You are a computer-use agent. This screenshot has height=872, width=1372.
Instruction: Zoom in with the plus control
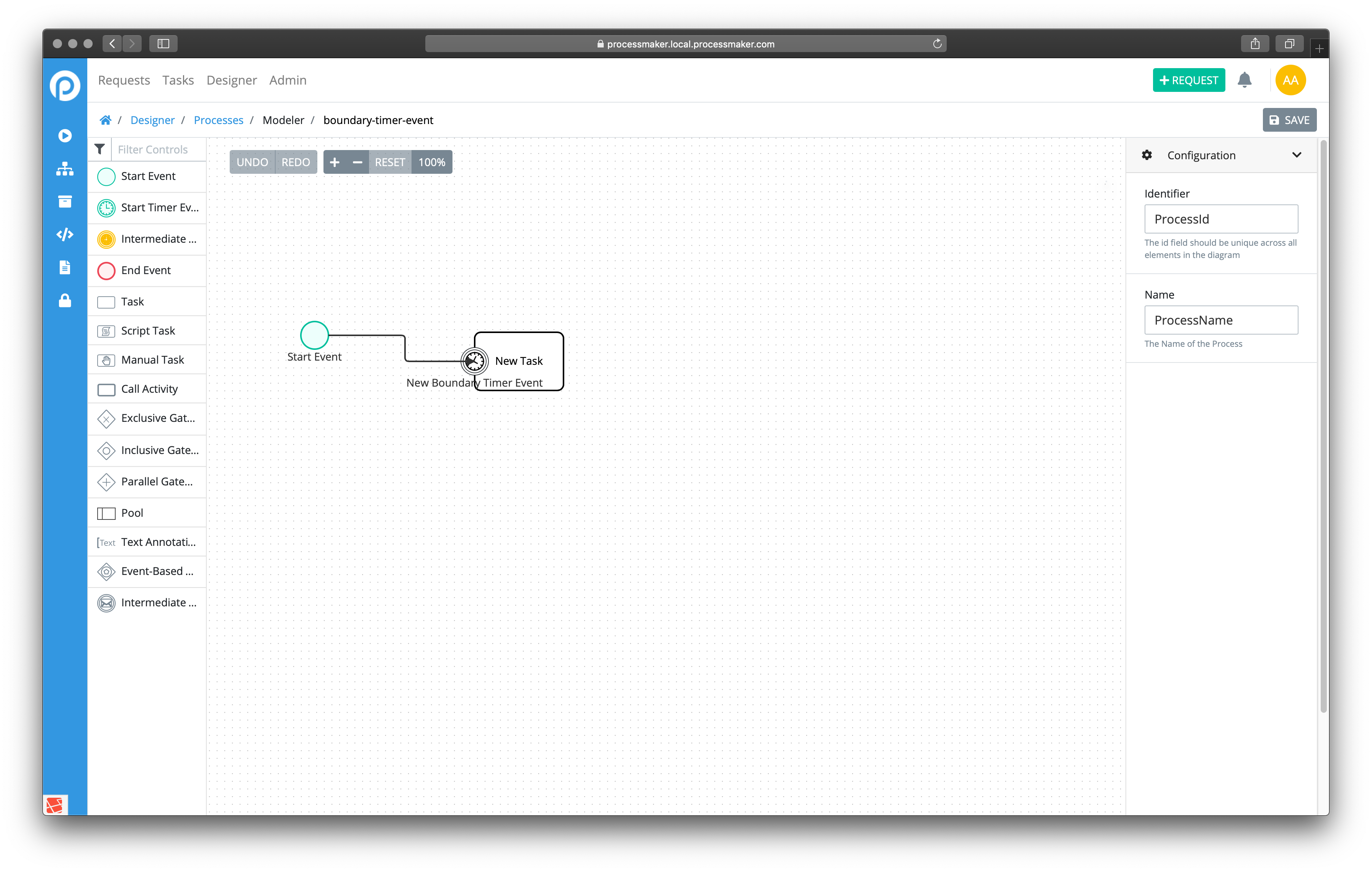335,162
